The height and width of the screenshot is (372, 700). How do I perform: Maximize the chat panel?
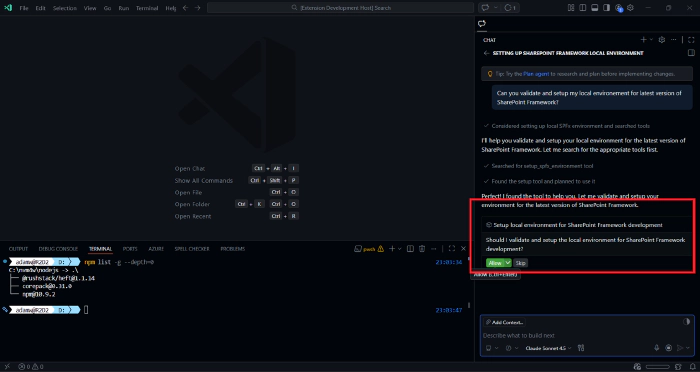click(x=691, y=40)
